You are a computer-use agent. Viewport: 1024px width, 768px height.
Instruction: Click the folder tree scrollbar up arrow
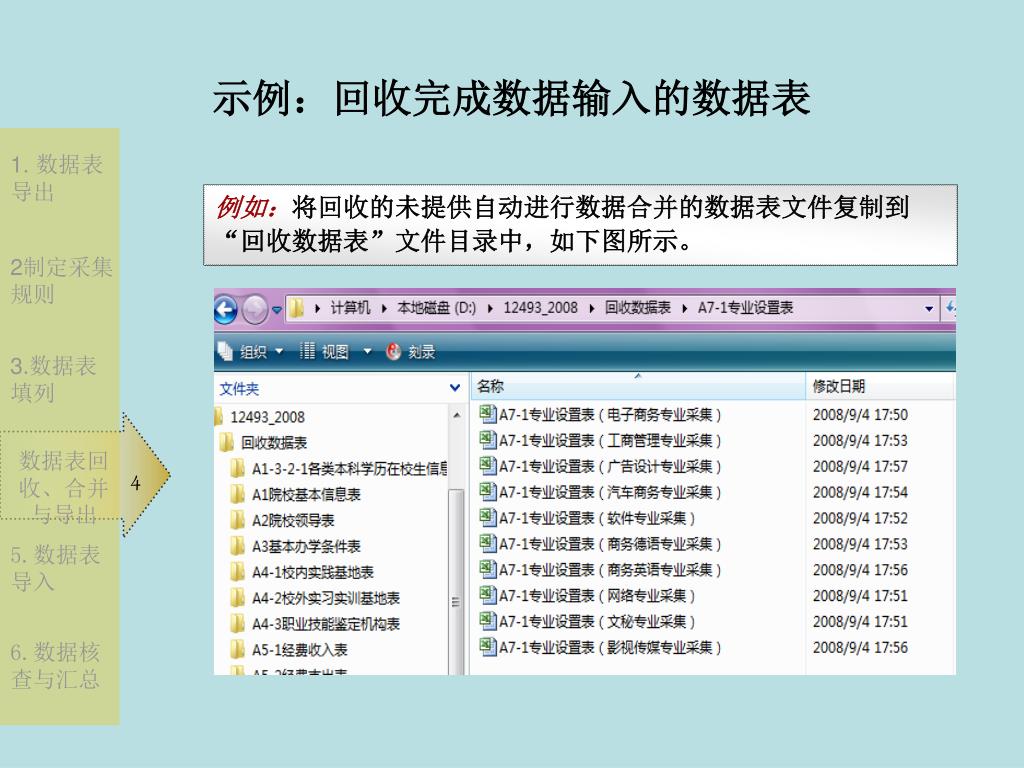pos(456,415)
